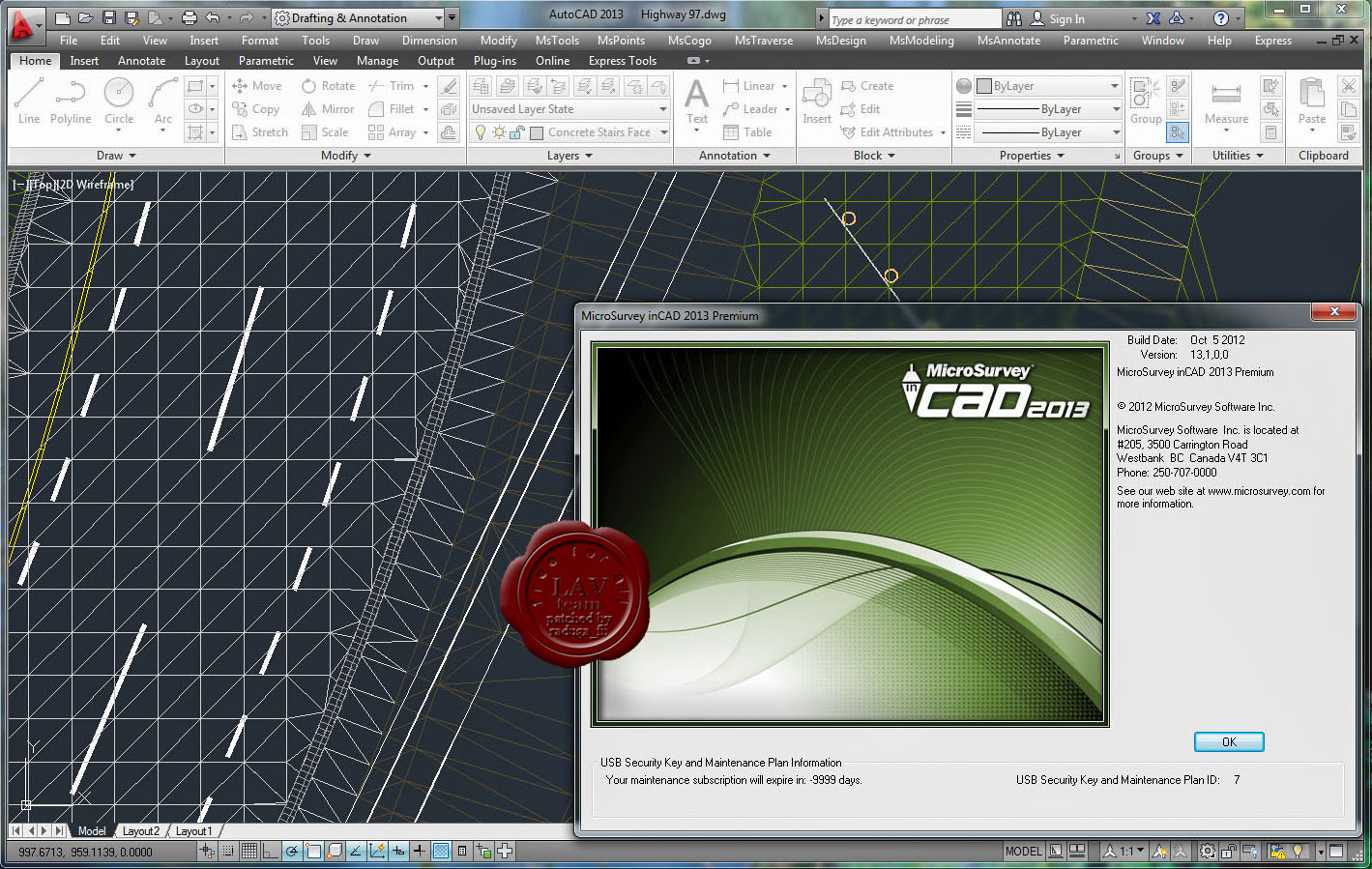
Task: Toggle Snap Mode in status bar
Action: [x=228, y=852]
